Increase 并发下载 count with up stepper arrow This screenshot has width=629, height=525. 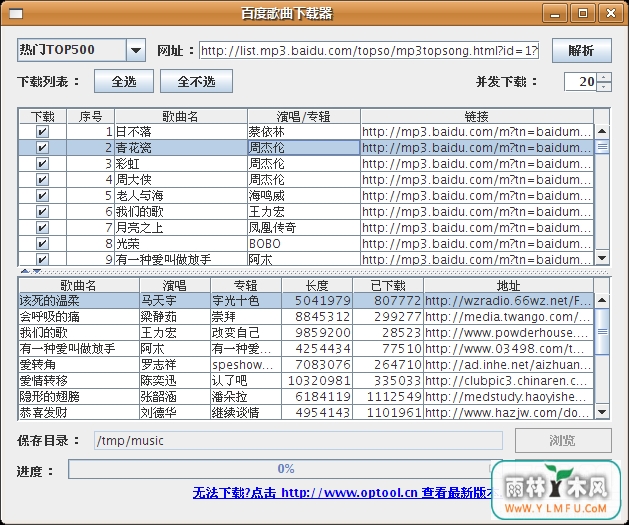pos(604,77)
